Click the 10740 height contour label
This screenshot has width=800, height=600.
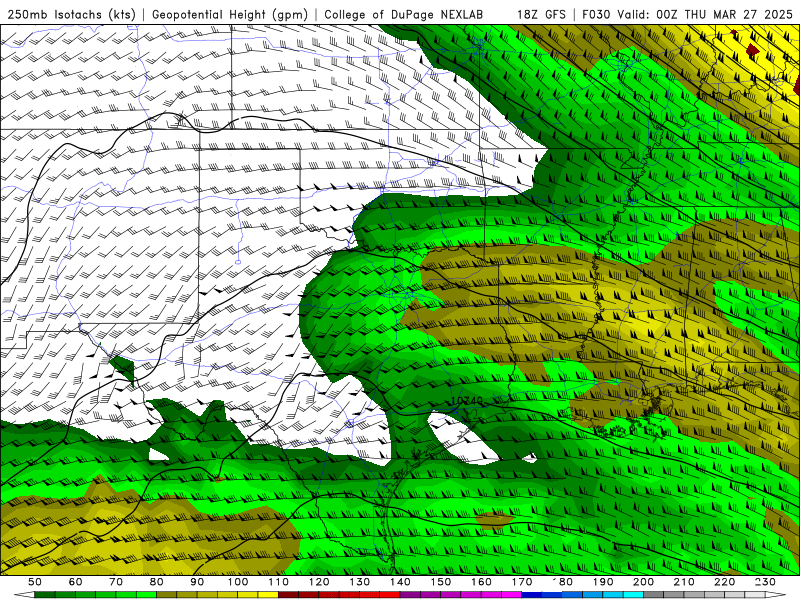[467, 401]
